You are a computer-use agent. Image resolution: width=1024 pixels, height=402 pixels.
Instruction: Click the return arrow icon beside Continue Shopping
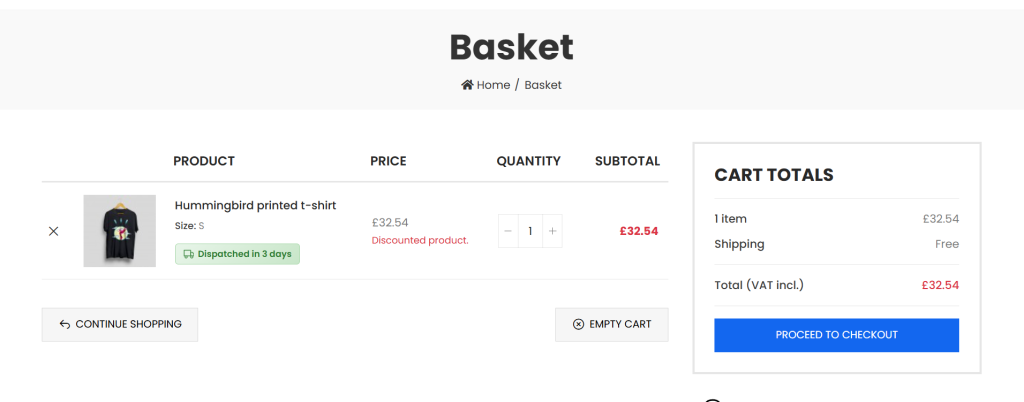pos(65,324)
